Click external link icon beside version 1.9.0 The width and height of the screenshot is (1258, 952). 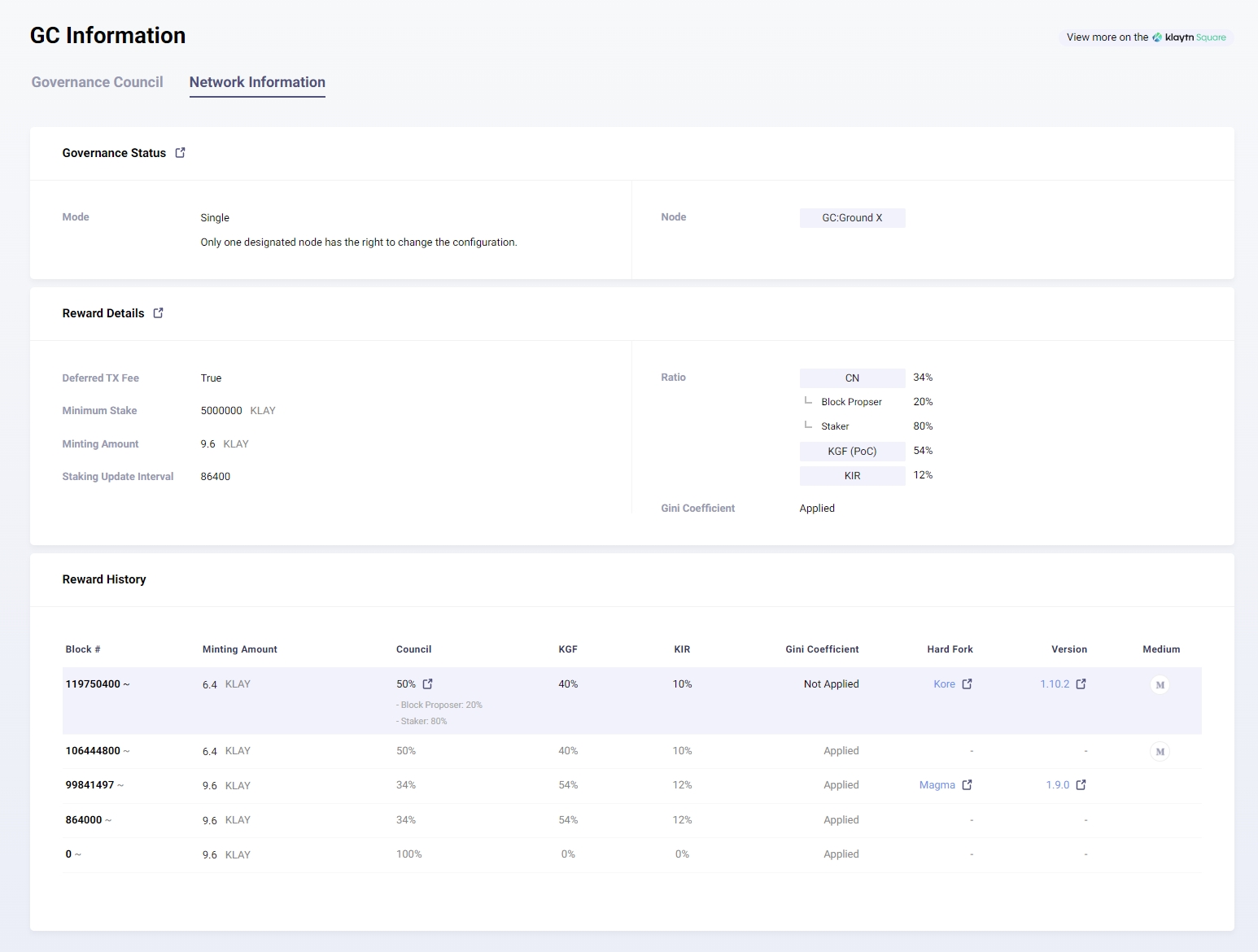1081,785
